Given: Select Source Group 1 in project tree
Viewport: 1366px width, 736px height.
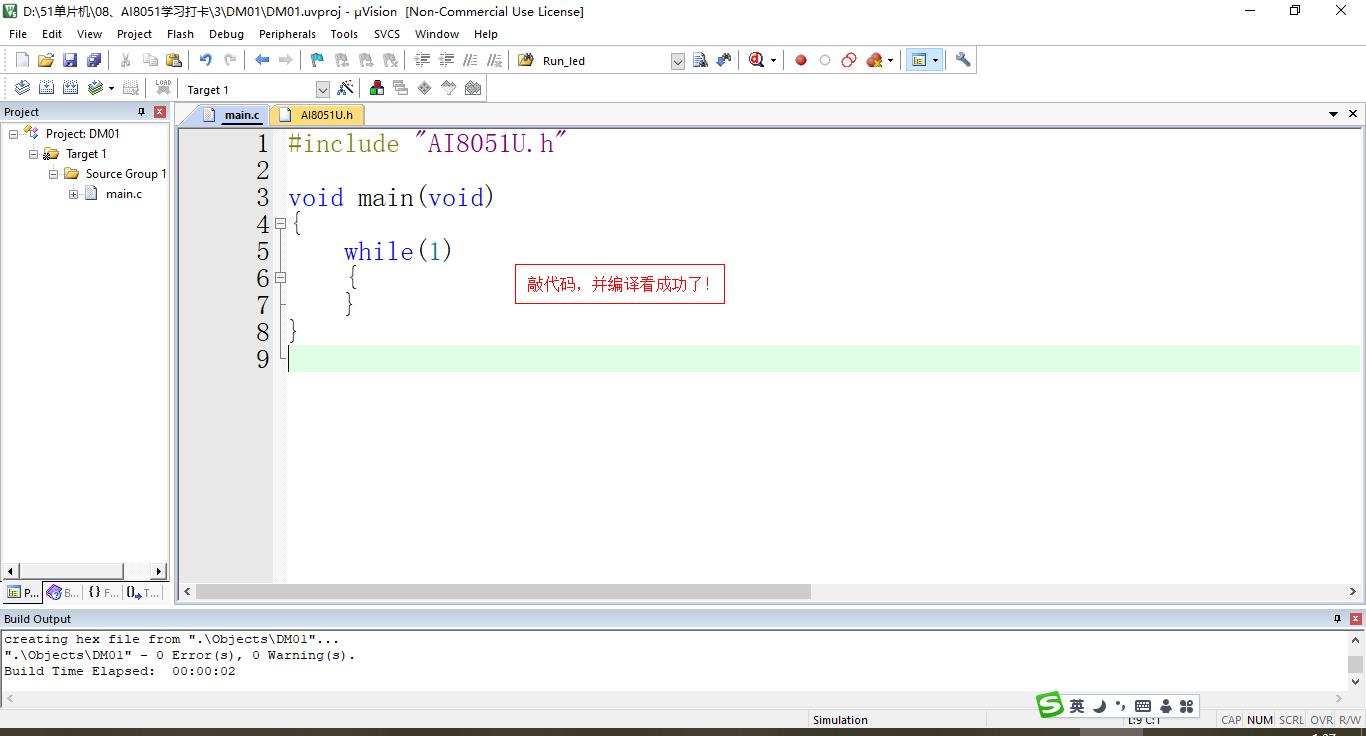Looking at the screenshot, I should point(125,174).
